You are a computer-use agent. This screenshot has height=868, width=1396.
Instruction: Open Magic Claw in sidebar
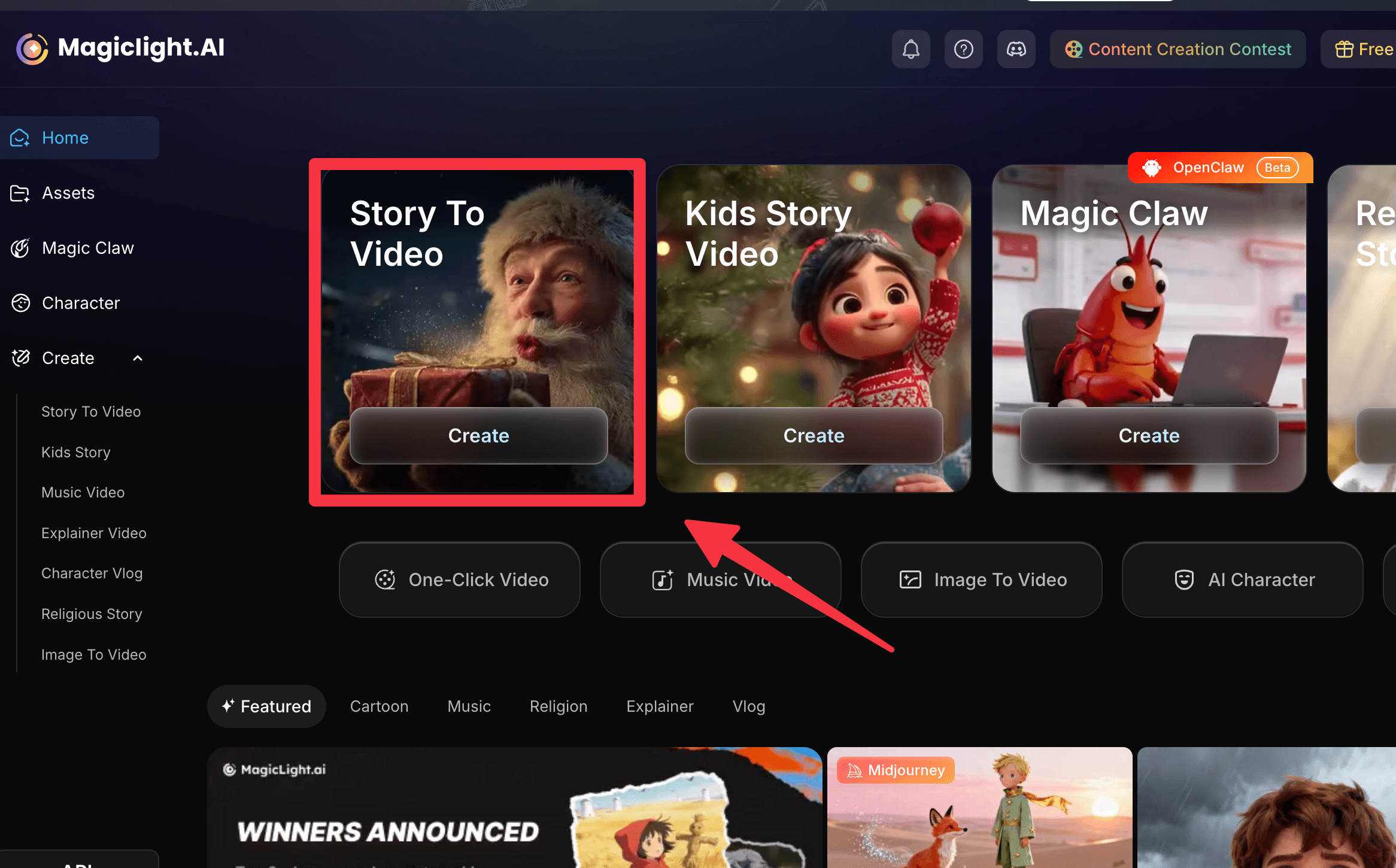coord(87,248)
